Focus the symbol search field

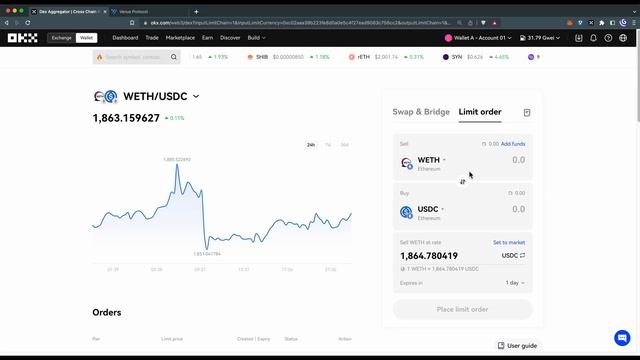(136, 57)
